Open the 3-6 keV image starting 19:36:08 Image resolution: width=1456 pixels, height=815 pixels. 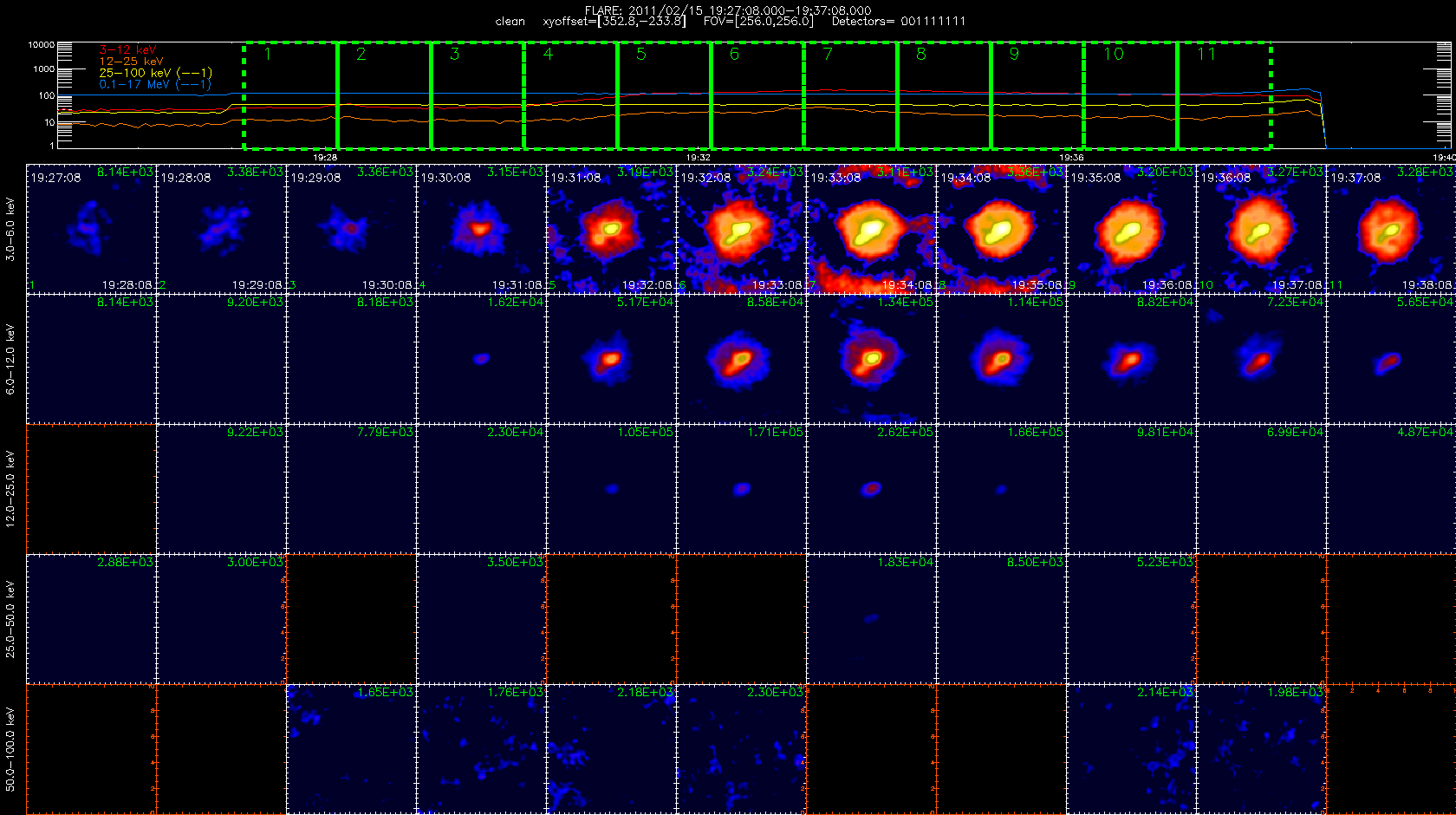[x=1261, y=229]
